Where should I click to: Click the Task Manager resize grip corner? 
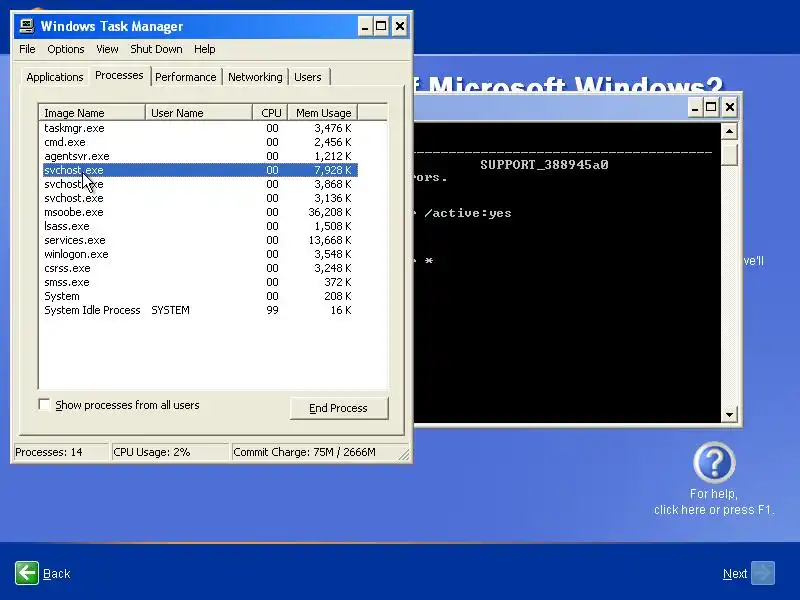click(x=404, y=455)
